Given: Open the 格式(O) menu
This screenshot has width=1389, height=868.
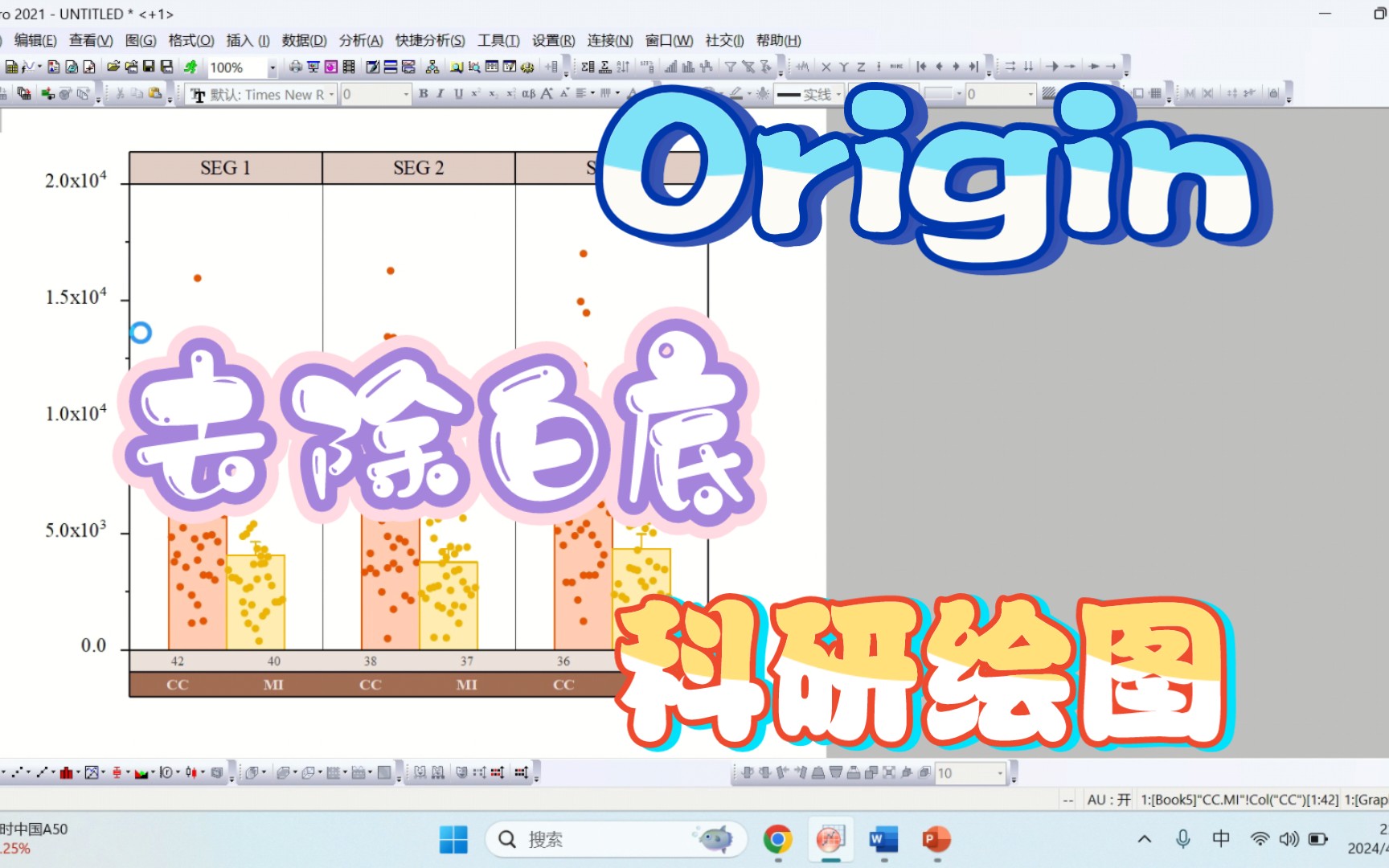Looking at the screenshot, I should coord(191,40).
